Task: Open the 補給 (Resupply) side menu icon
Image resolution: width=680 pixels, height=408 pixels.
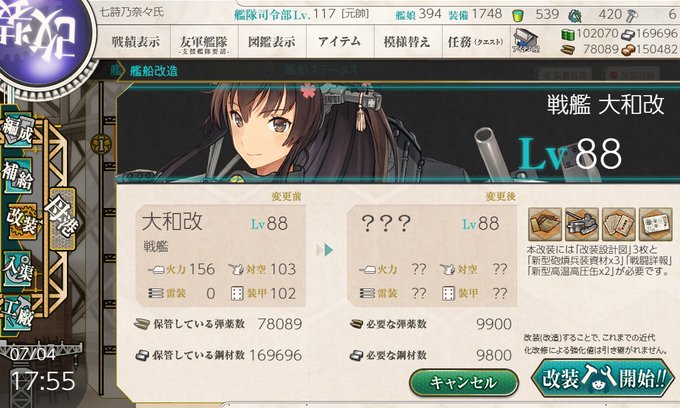Action: [18, 176]
